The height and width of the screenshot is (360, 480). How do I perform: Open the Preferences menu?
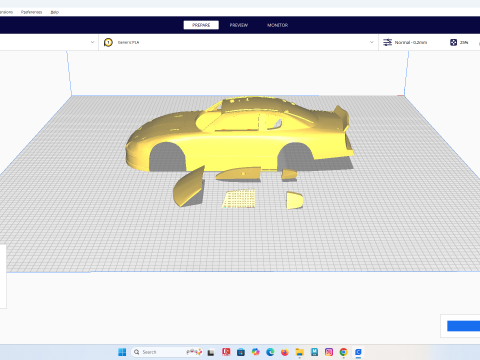(32, 12)
